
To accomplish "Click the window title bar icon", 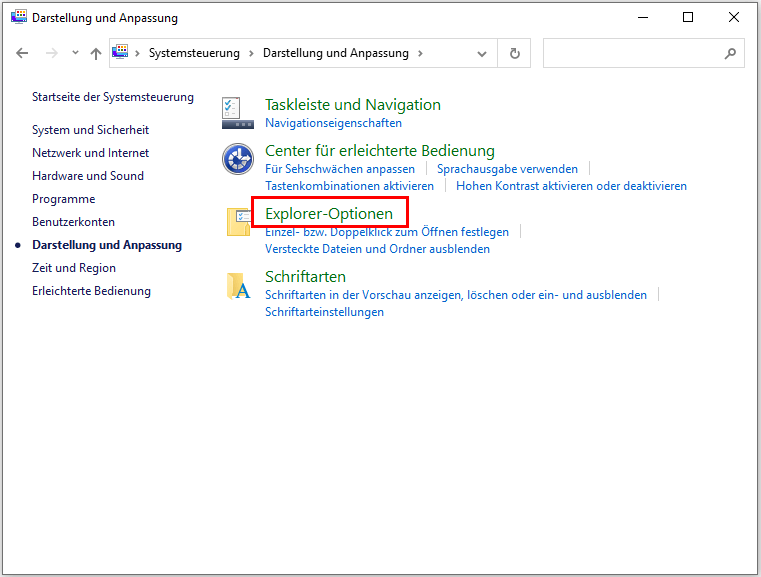I will (19, 16).
